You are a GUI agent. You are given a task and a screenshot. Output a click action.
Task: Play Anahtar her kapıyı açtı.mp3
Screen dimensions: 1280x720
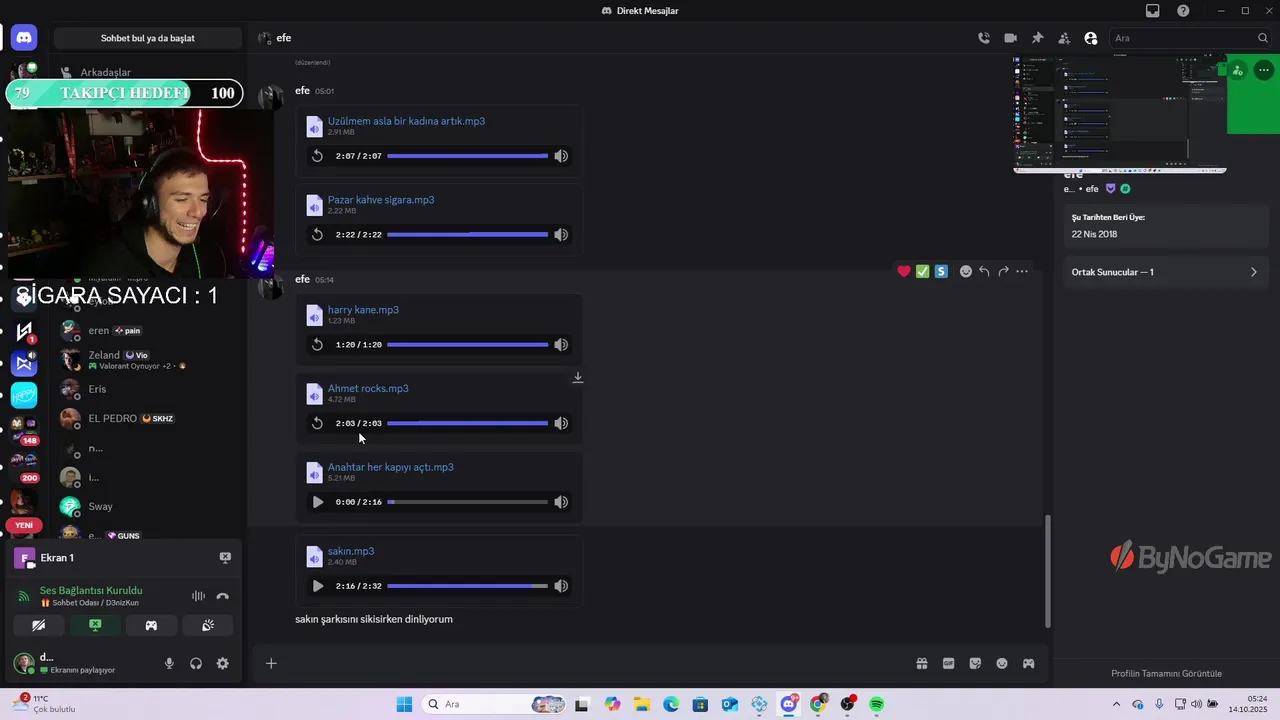[x=317, y=502]
